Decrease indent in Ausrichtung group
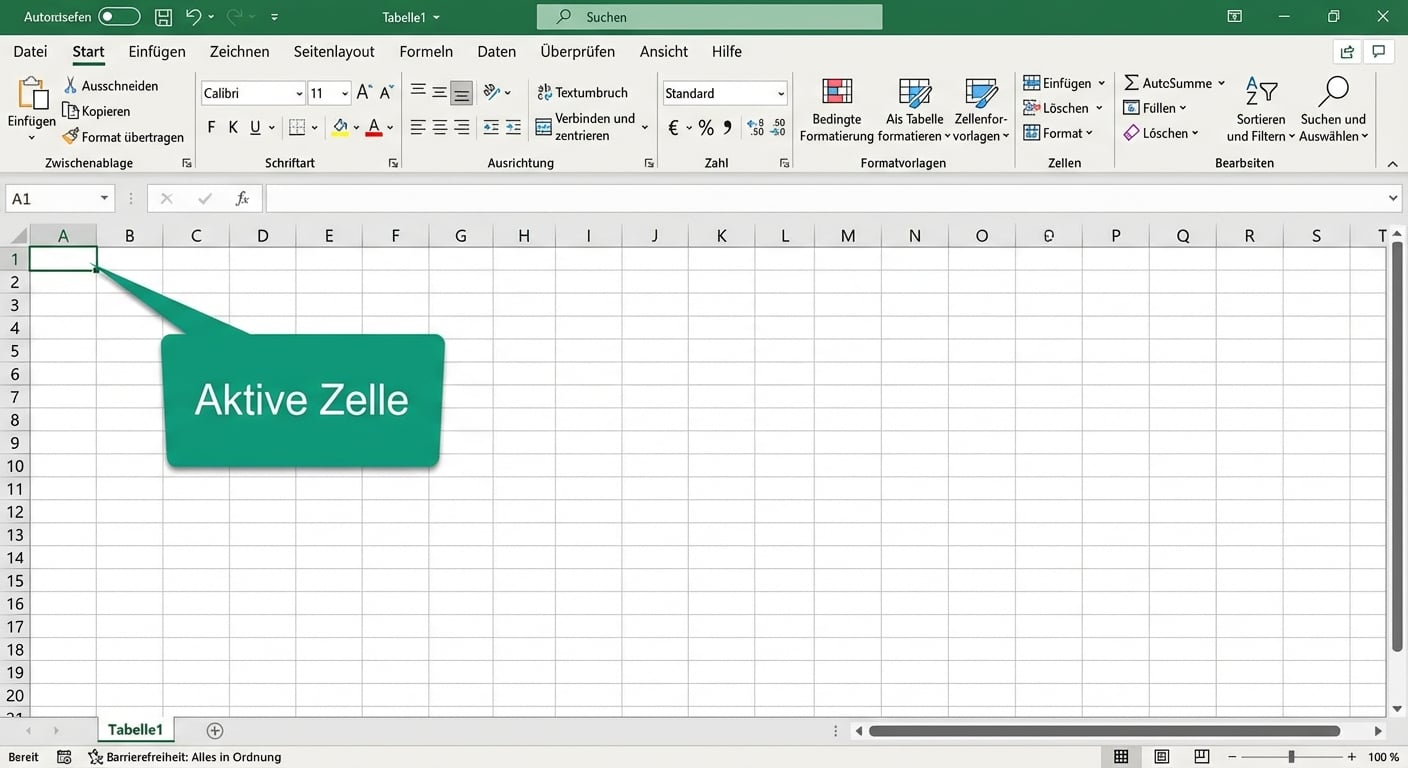1408x768 pixels. point(491,127)
